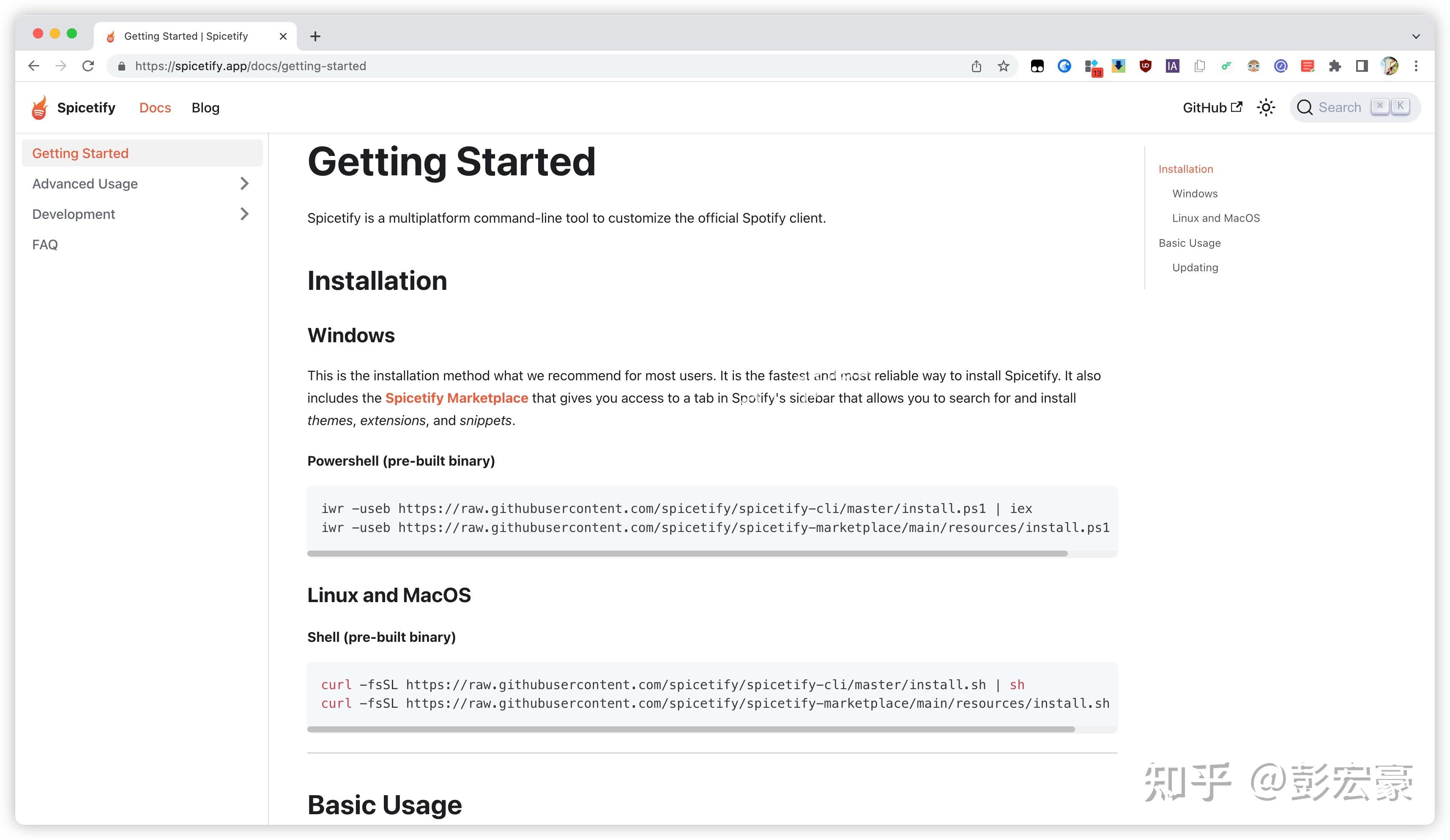Select the Getting Started browser tab
The height and width of the screenshot is (840, 1450).
tap(196, 36)
